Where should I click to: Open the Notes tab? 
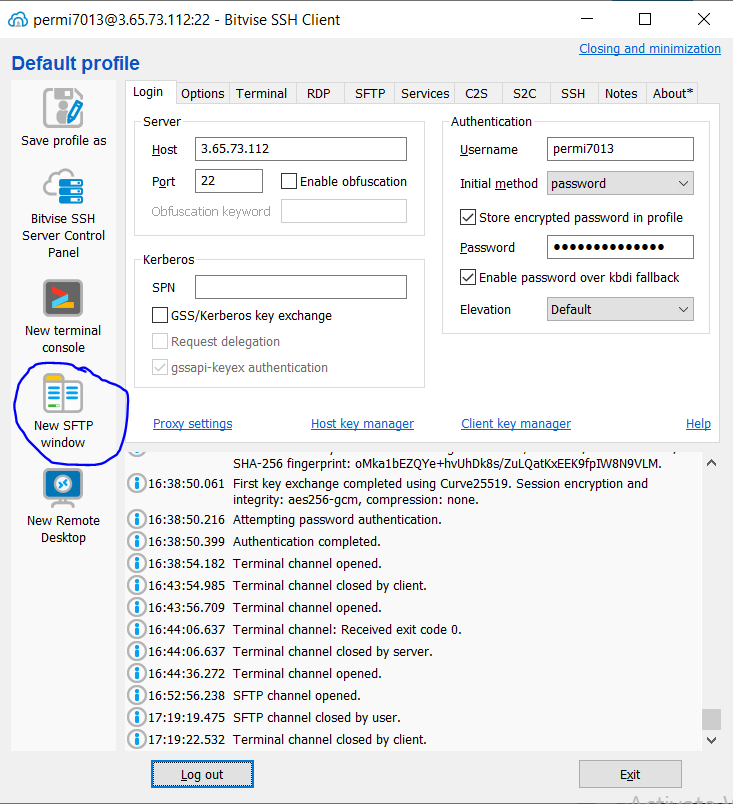[621, 93]
